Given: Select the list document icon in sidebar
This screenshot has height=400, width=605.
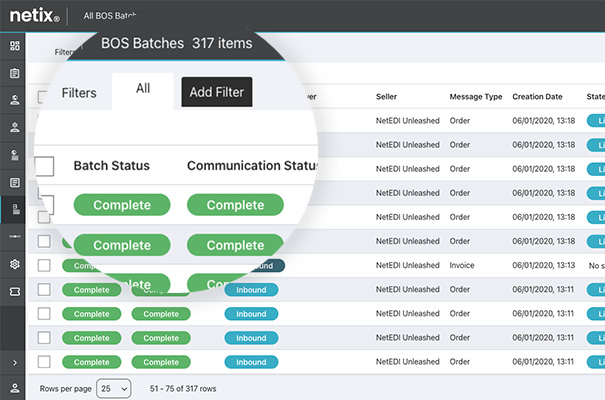Looking at the screenshot, I should 15,182.
